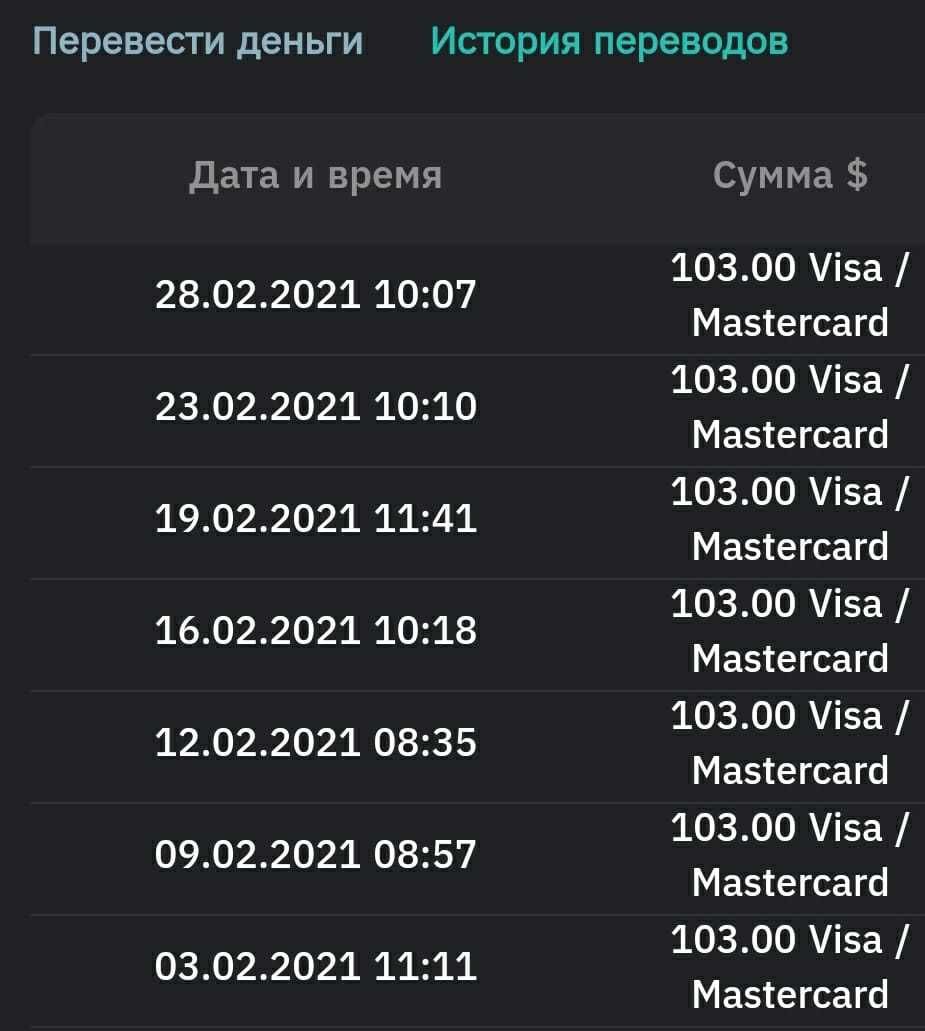Viewport: 925px width, 1031px height.
Task: Select the 28.02.2021 10:07 date entry
Action: coord(316,295)
